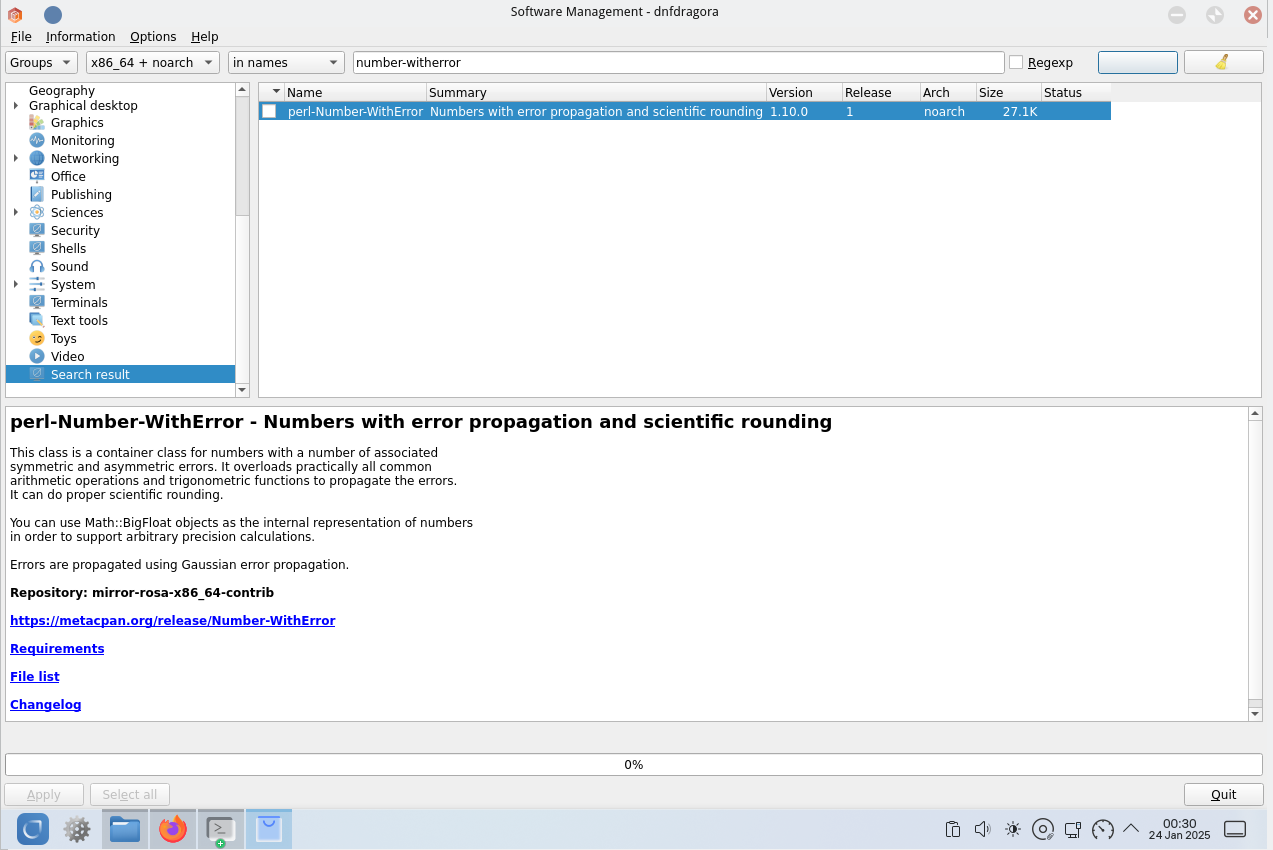
Task: Expand the Sciences tree node arrow
Action: [15, 212]
